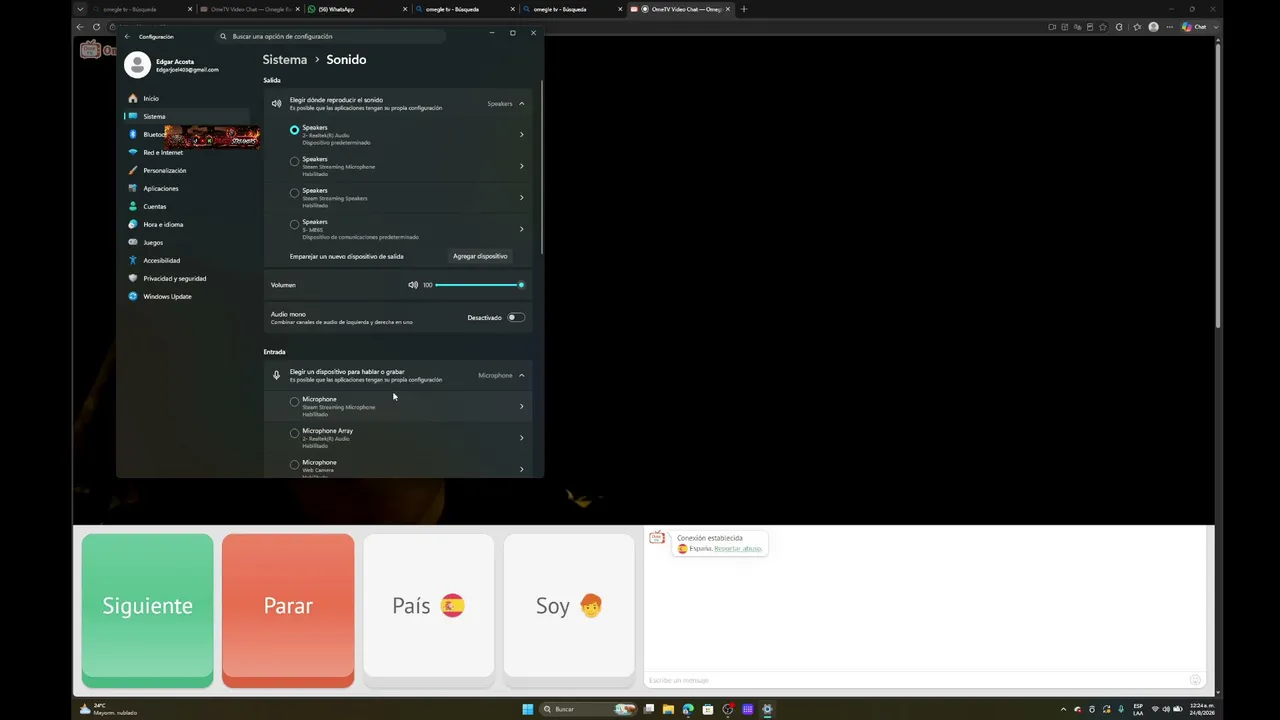Click Soy gender button
The height and width of the screenshot is (720, 1280).
pos(569,607)
